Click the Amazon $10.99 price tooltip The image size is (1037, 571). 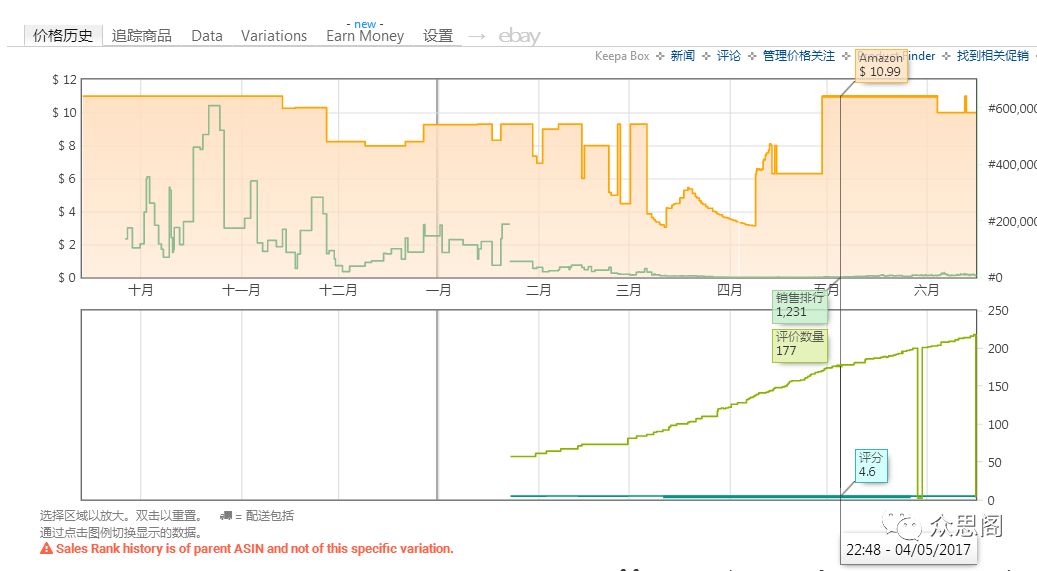881,66
